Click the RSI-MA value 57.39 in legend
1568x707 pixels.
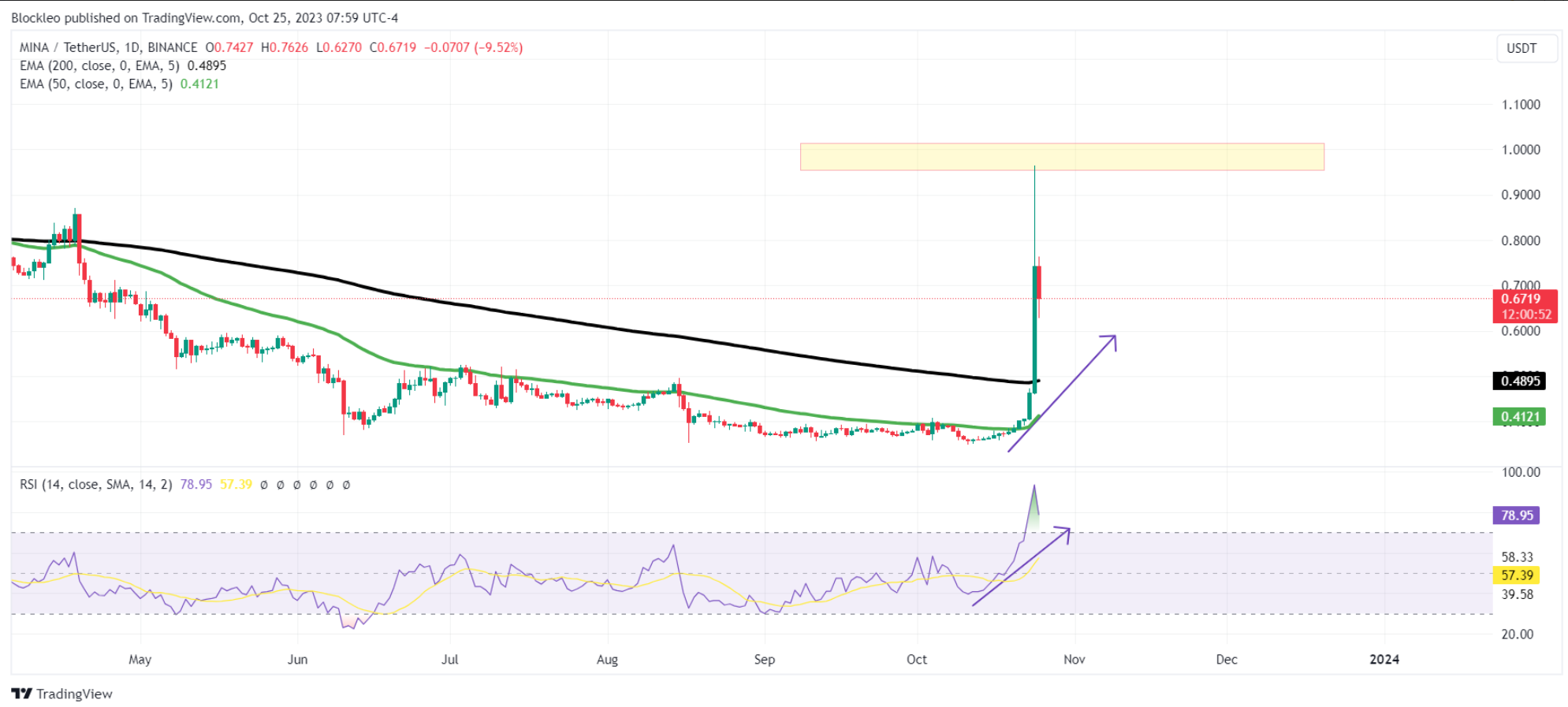point(236,484)
